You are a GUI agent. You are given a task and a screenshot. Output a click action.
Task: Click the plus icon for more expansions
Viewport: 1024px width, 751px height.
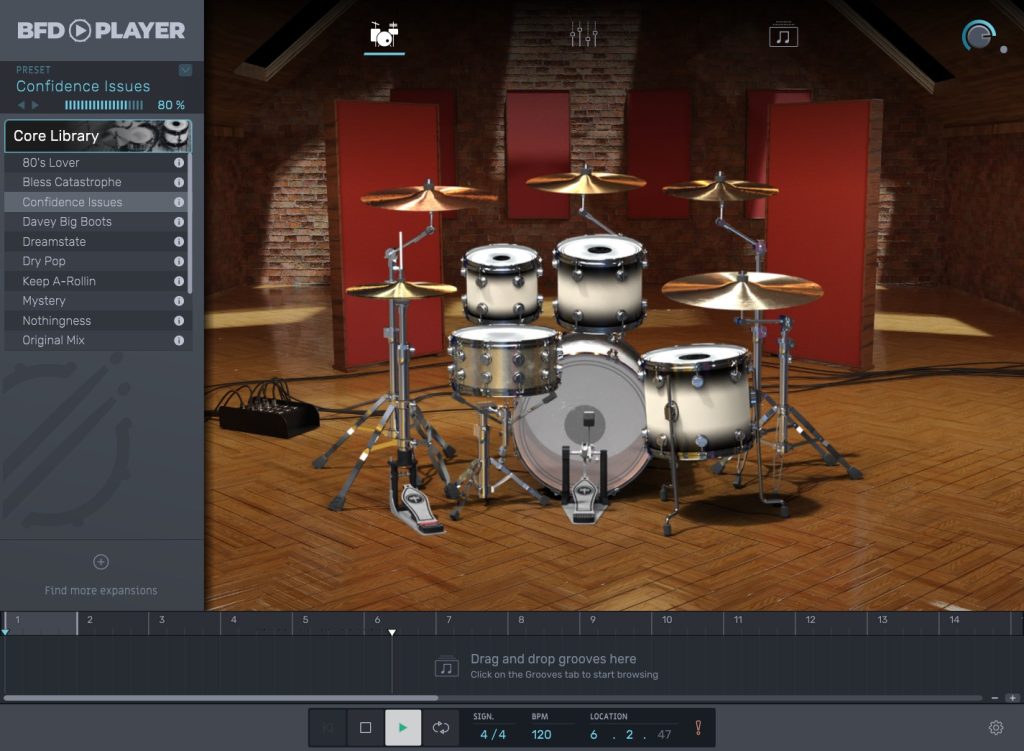coord(101,562)
